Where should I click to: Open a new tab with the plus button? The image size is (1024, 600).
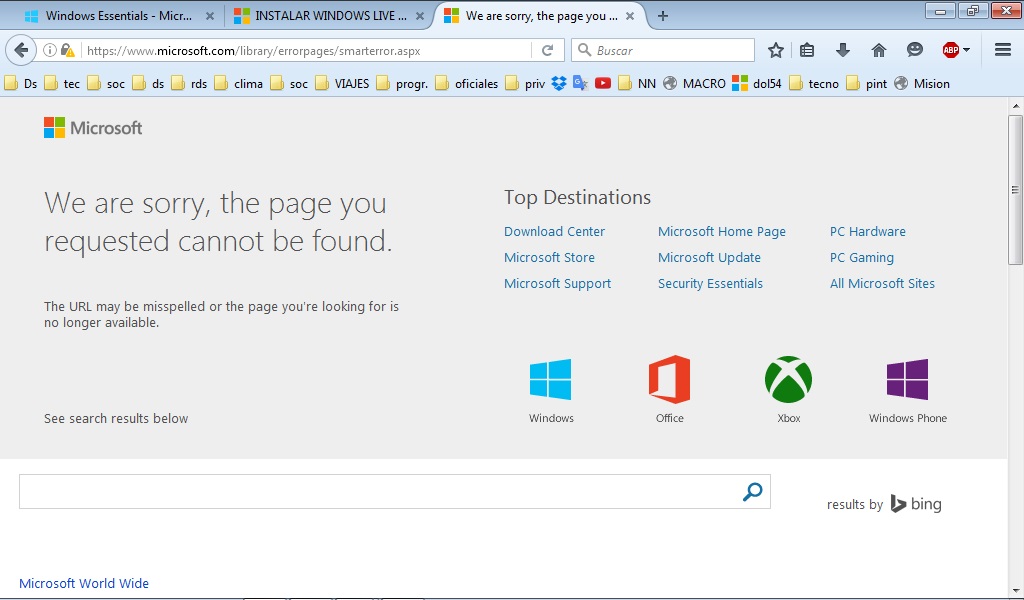(x=662, y=16)
